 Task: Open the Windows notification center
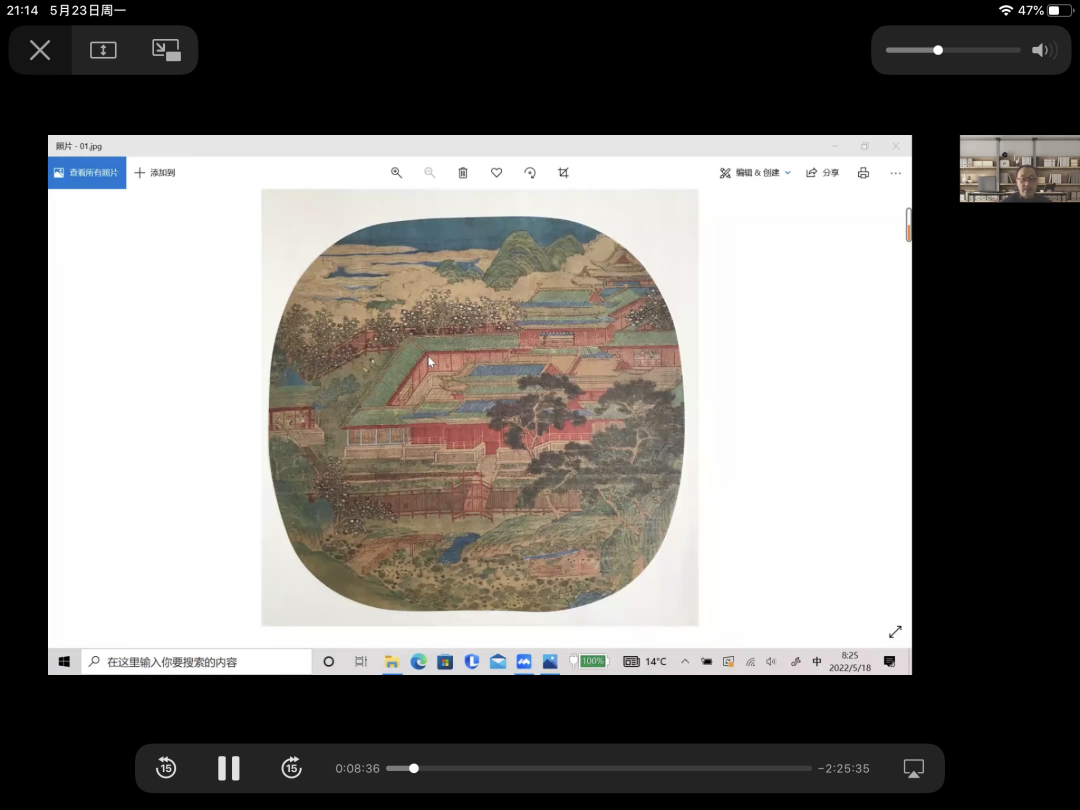click(x=890, y=662)
